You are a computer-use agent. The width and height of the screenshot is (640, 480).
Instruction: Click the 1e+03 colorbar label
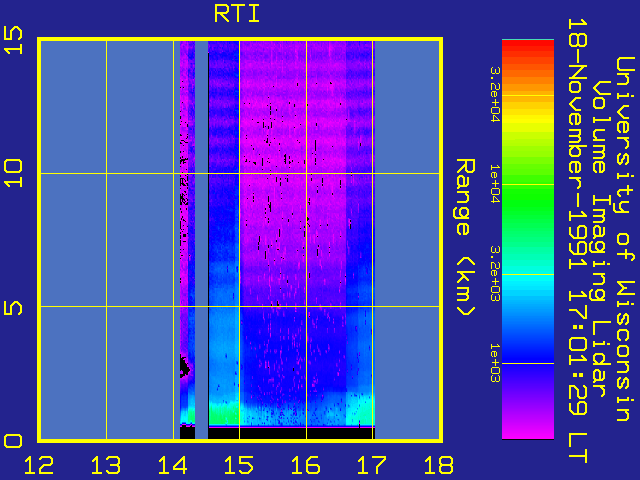pyautogui.click(x=495, y=363)
